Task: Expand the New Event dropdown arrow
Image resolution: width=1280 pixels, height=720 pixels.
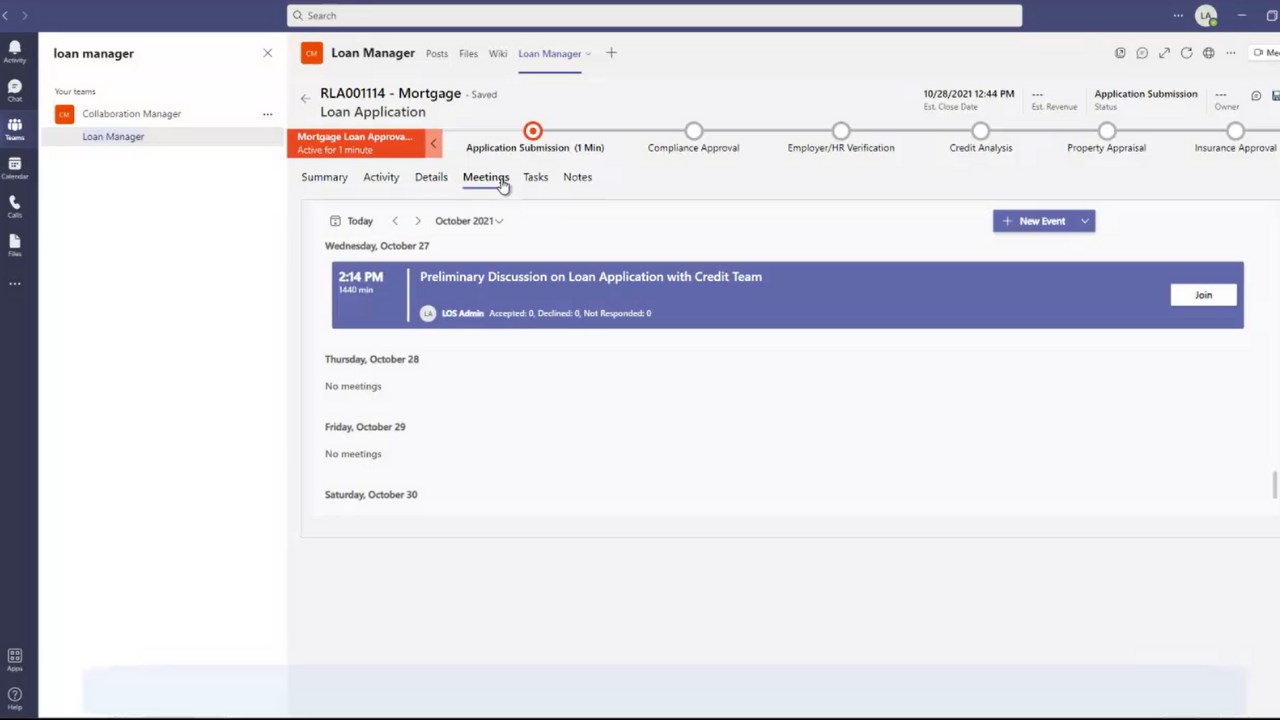Action: (x=1085, y=221)
